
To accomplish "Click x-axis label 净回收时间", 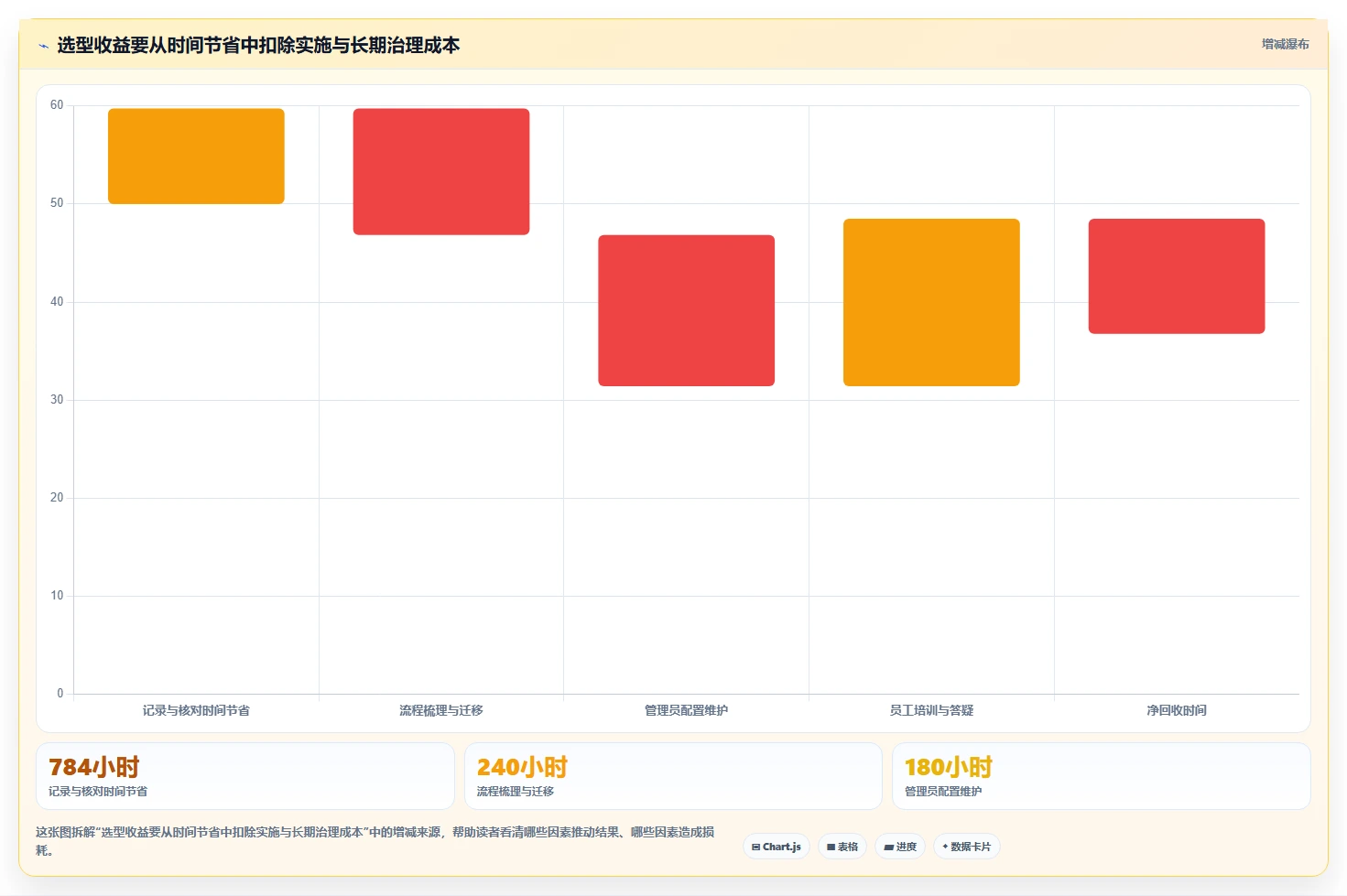I will coord(1177,710).
